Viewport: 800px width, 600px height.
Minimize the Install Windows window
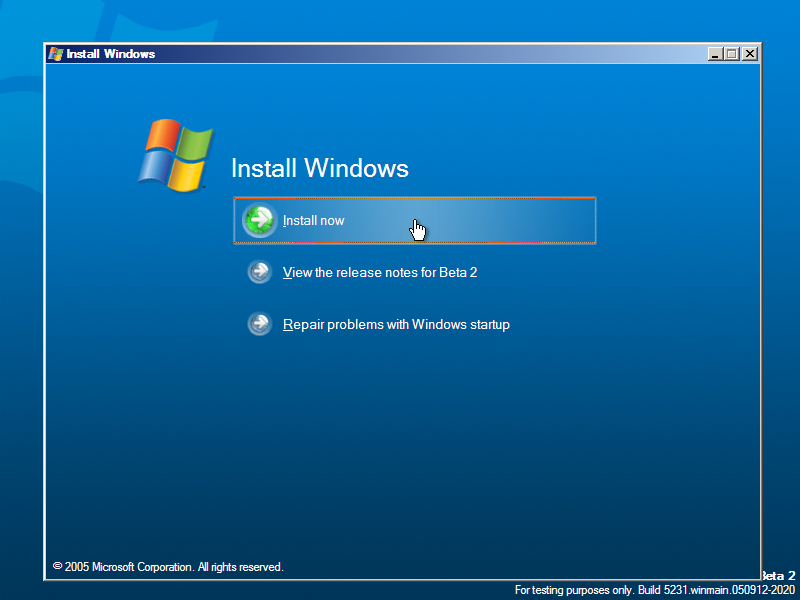pos(715,54)
